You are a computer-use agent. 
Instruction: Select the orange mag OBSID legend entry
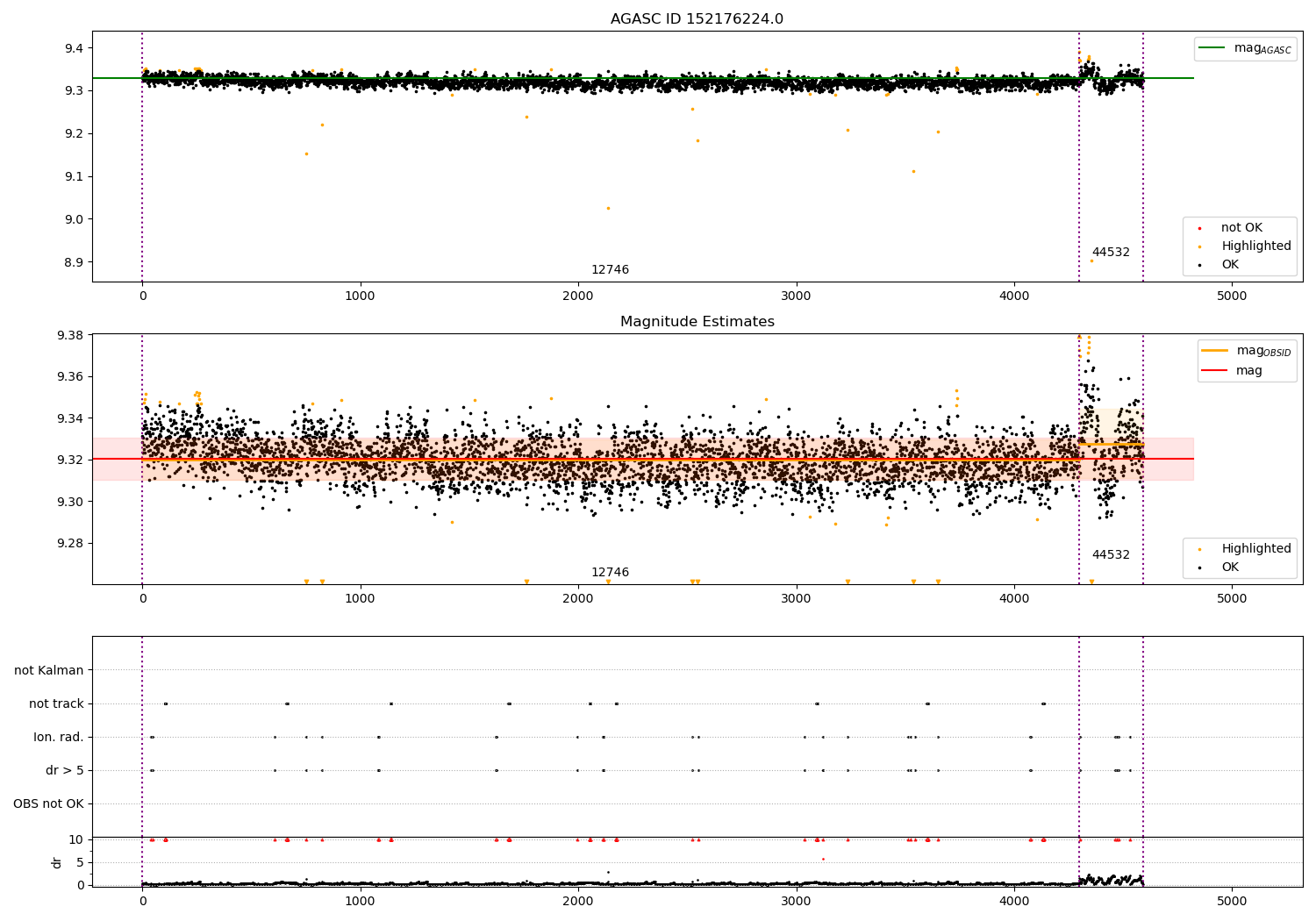[x=1247, y=351]
